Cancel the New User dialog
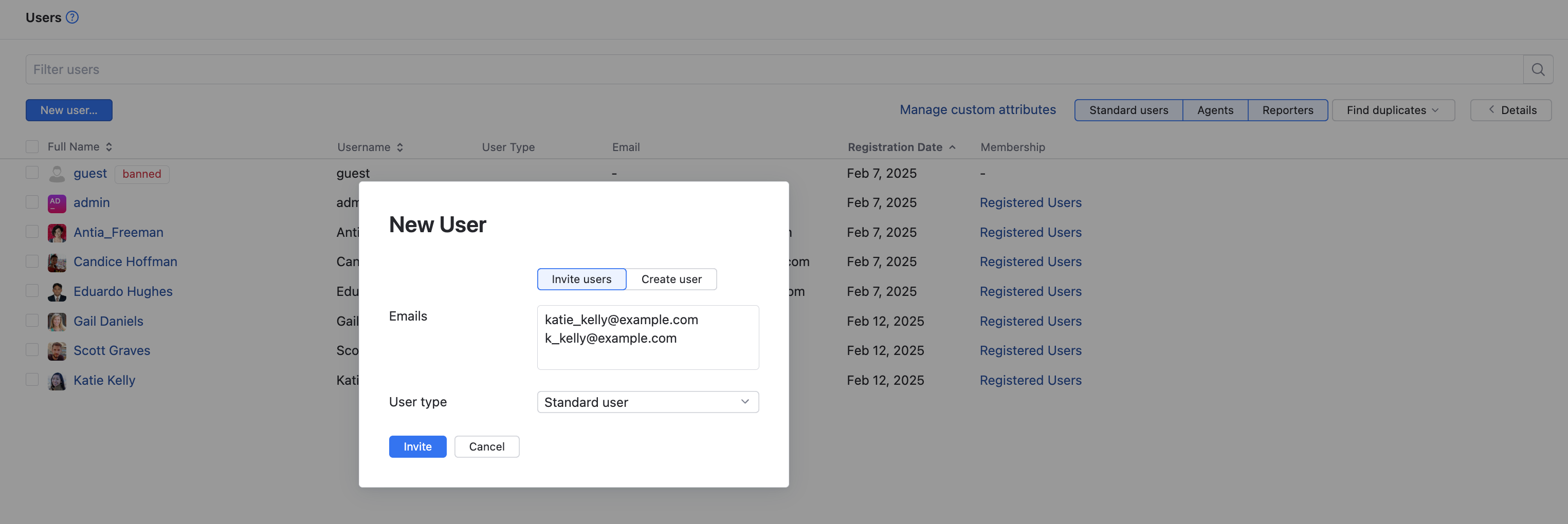The image size is (1568, 524). point(486,447)
